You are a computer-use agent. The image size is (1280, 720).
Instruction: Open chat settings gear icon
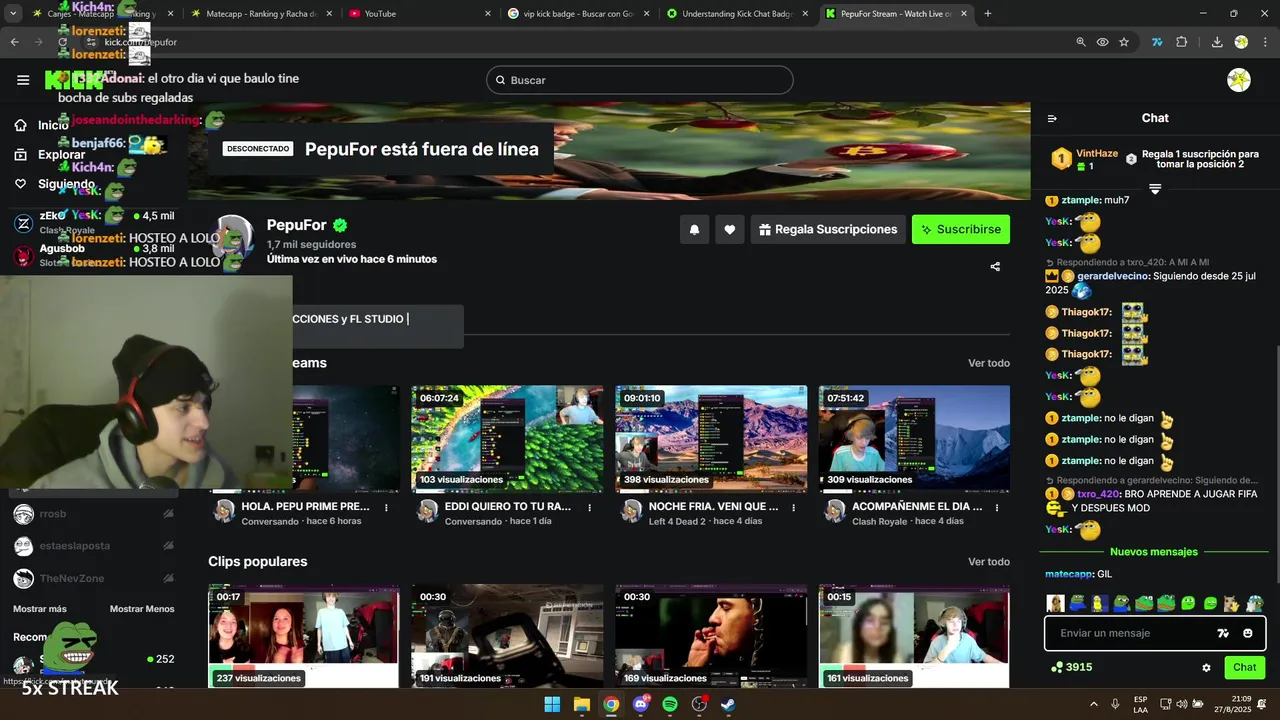(1206, 668)
